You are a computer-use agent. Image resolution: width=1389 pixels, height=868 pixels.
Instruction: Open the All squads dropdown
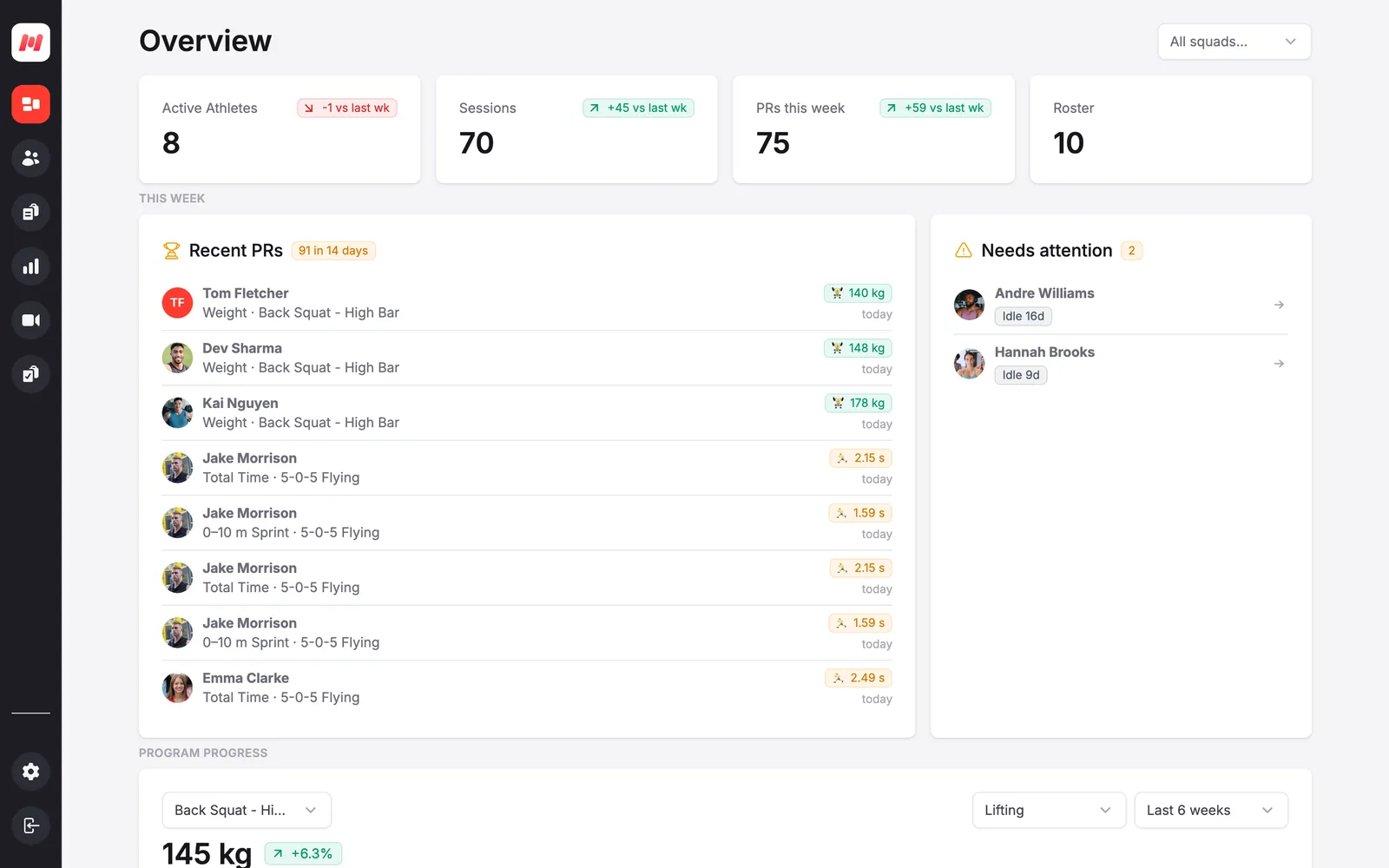[x=1234, y=42]
